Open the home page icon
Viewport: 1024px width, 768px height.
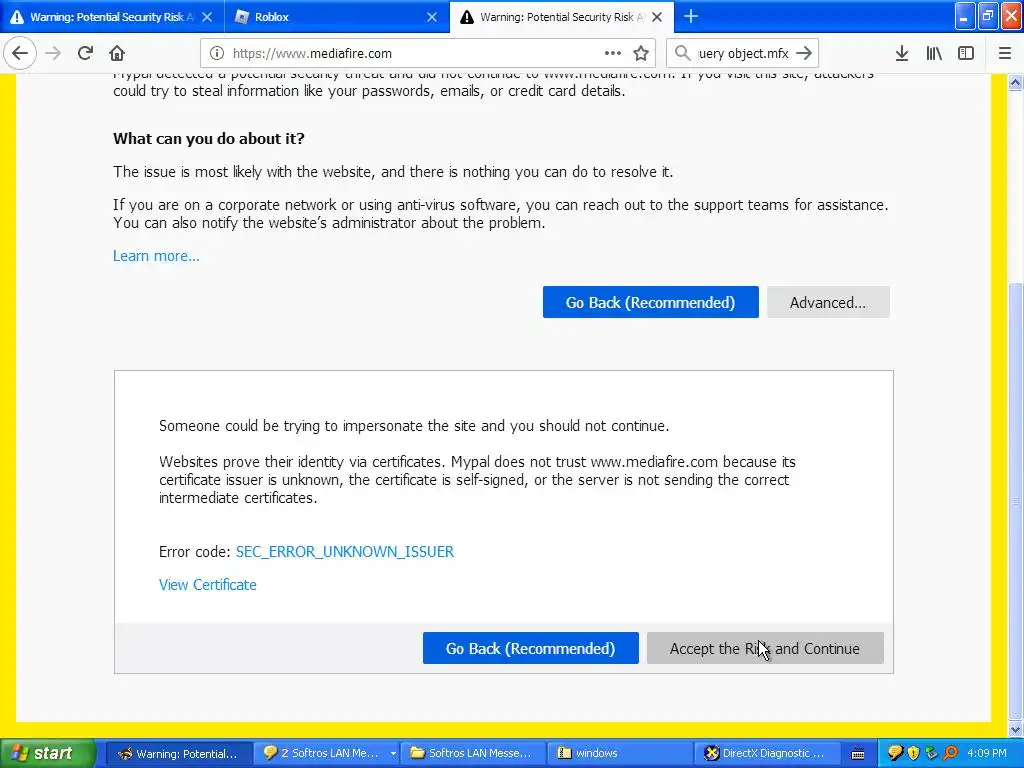[117, 54]
